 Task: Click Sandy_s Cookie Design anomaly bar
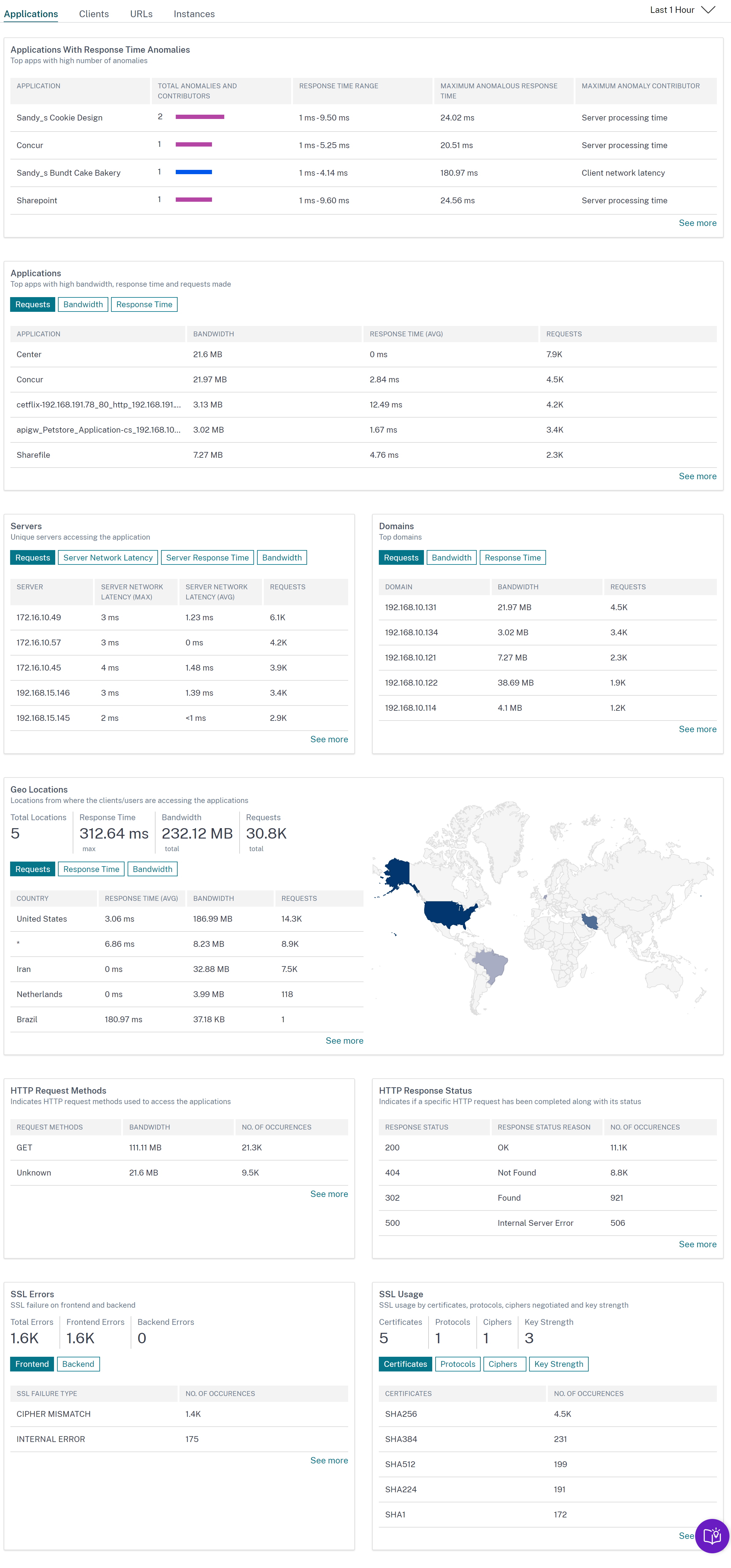click(200, 117)
